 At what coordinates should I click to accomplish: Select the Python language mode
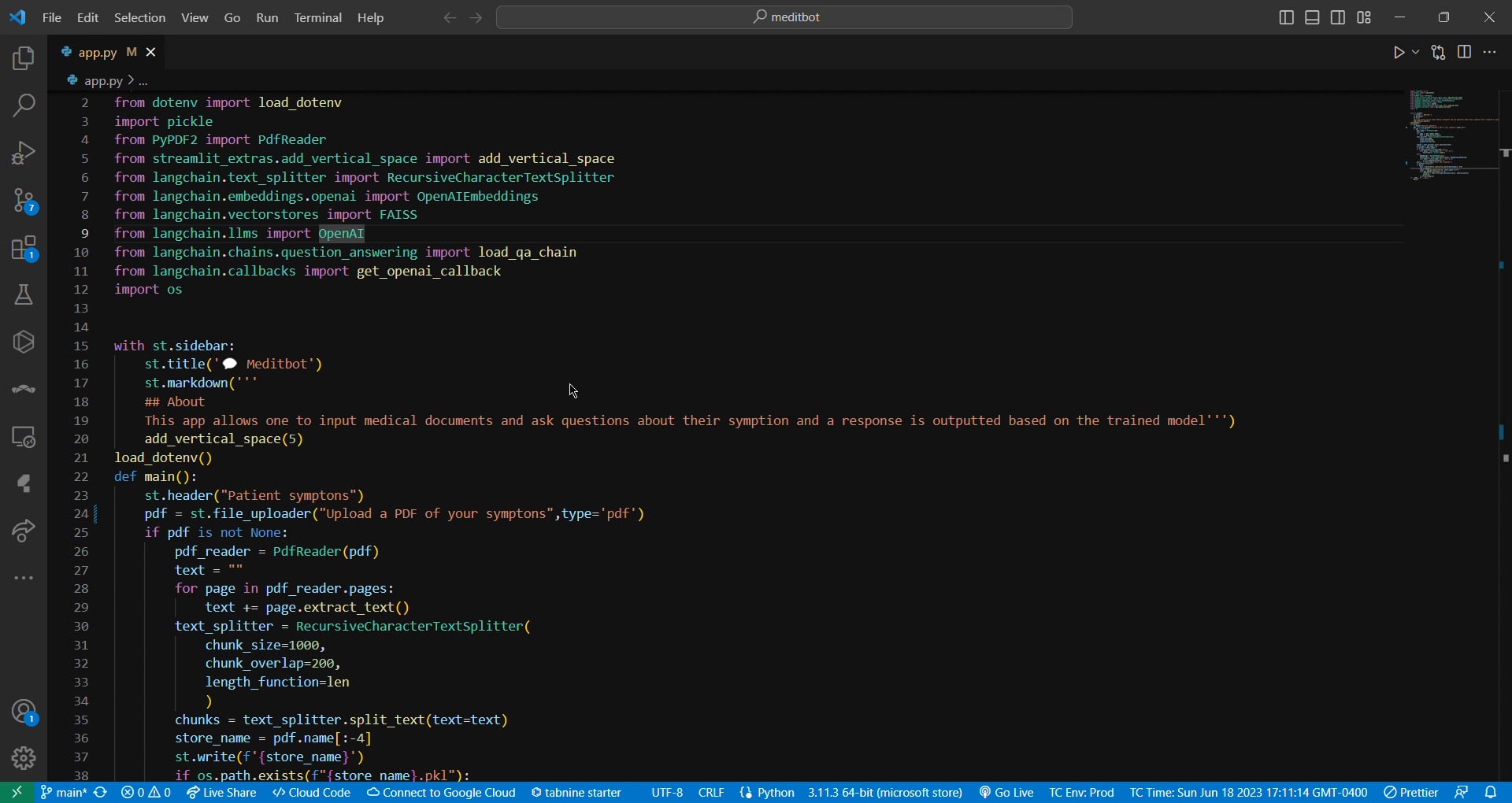768,793
